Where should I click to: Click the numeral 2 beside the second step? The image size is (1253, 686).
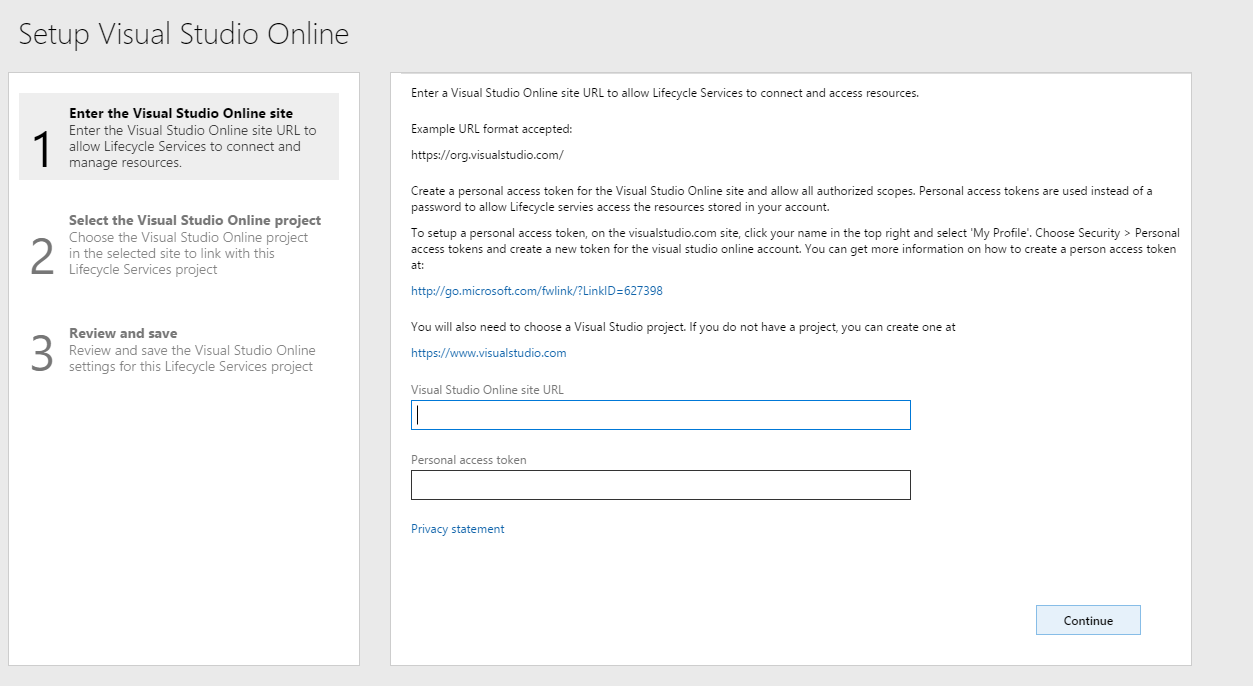click(41, 253)
